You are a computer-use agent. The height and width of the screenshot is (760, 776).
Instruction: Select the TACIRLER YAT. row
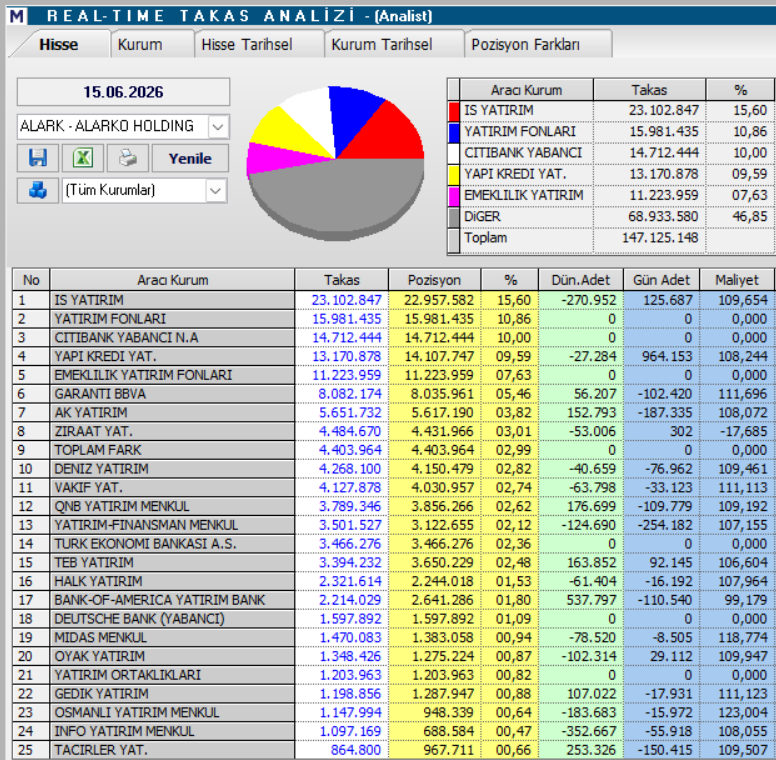[x=394, y=750]
